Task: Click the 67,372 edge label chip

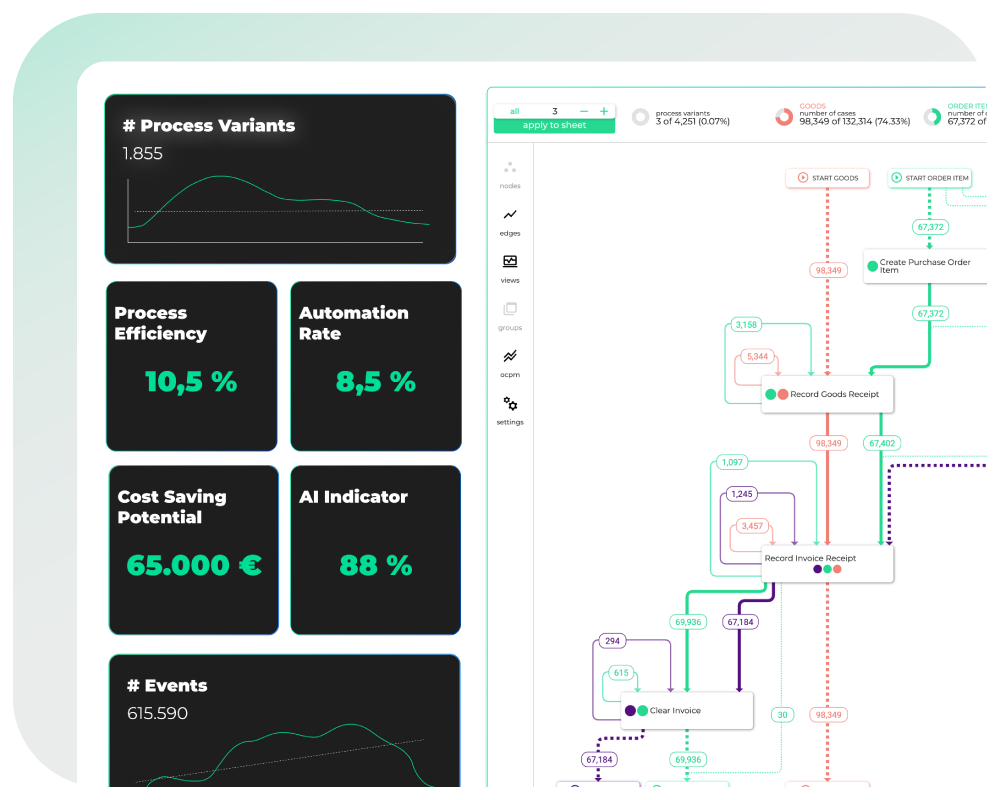Action: (930, 227)
